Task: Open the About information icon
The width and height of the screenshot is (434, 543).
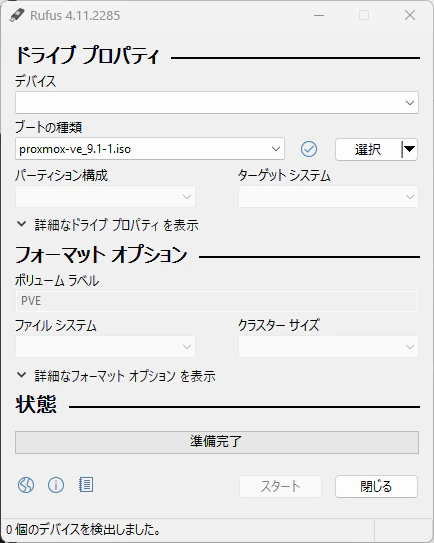Action: (x=56, y=485)
